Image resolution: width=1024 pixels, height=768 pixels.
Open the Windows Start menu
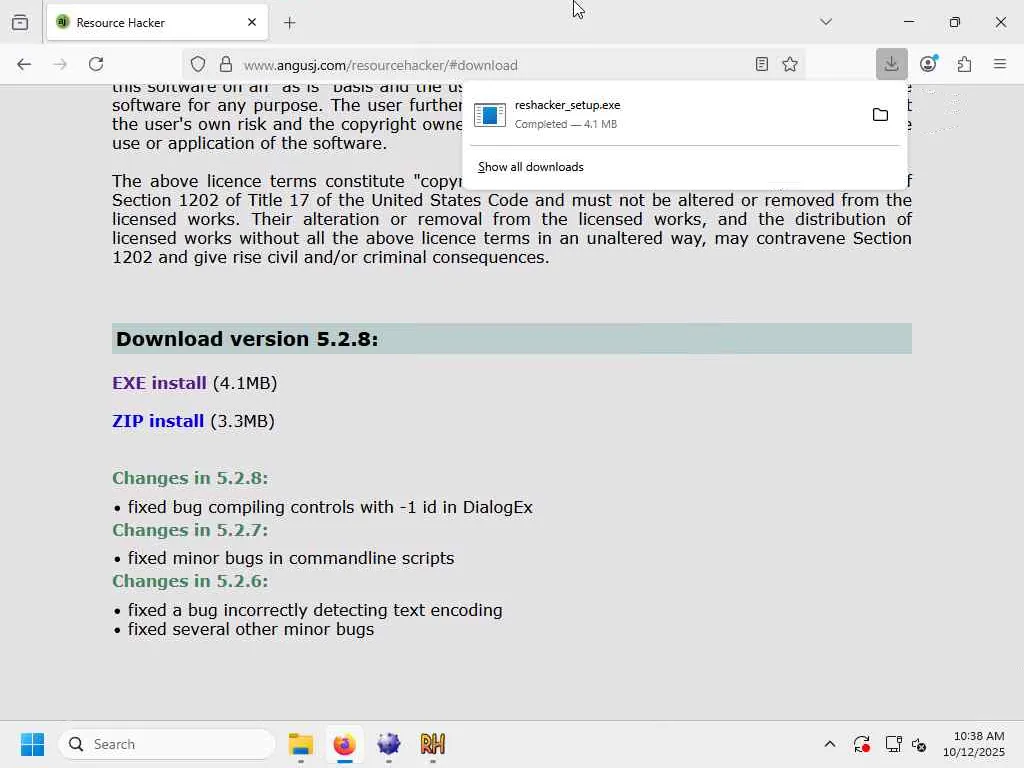(x=32, y=744)
